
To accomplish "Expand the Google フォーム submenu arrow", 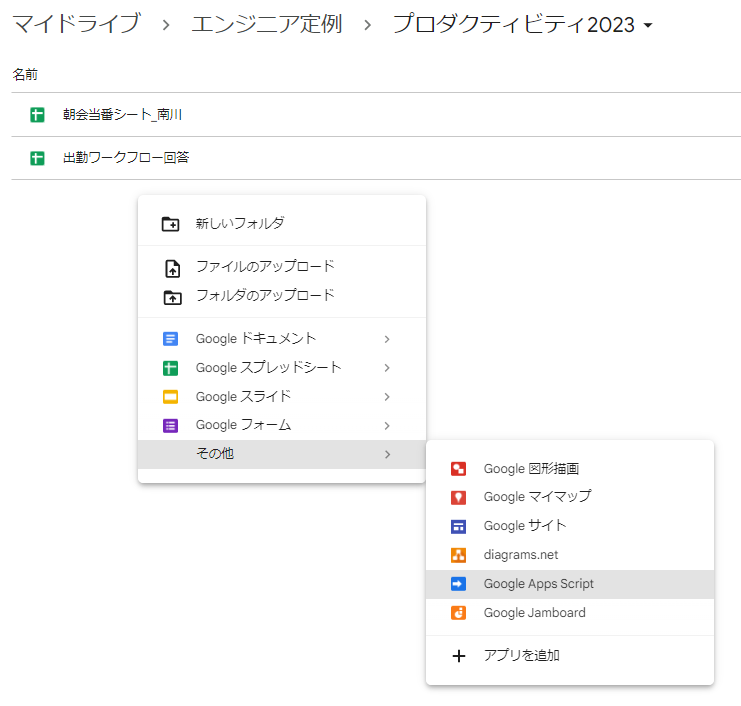I will [387, 425].
